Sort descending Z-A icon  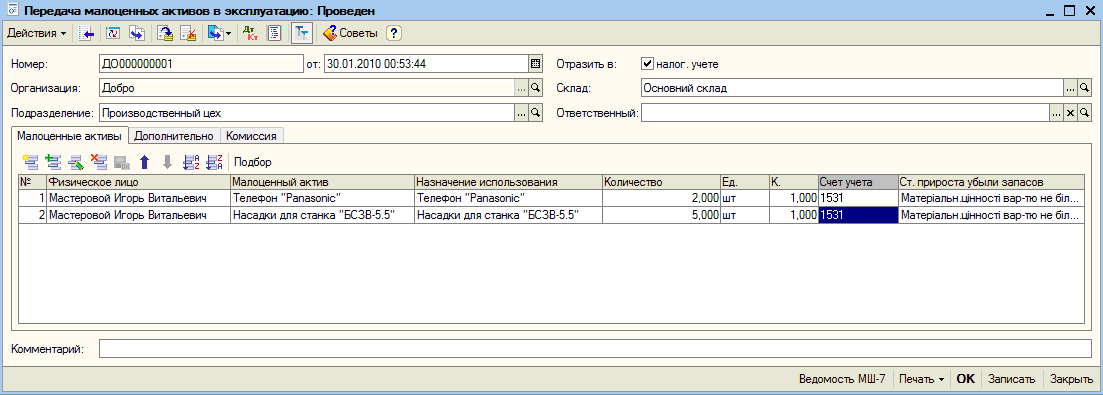coord(214,162)
